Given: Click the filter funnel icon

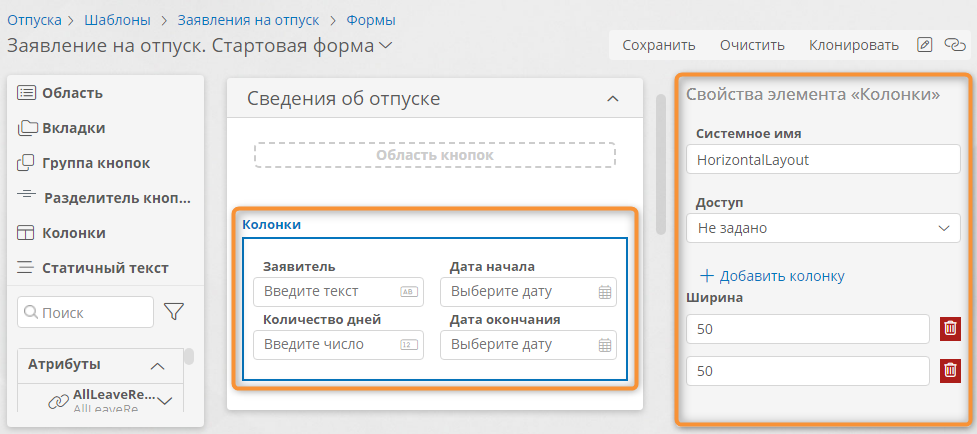Looking at the screenshot, I should 174,312.
